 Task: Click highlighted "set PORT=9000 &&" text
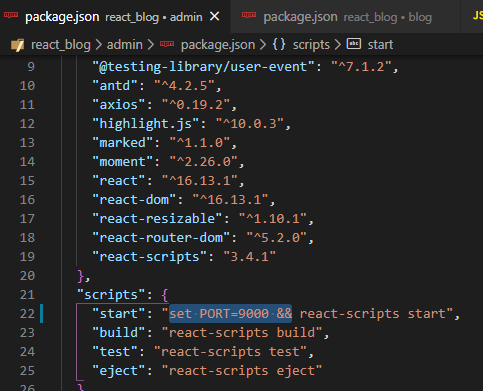pos(230,314)
